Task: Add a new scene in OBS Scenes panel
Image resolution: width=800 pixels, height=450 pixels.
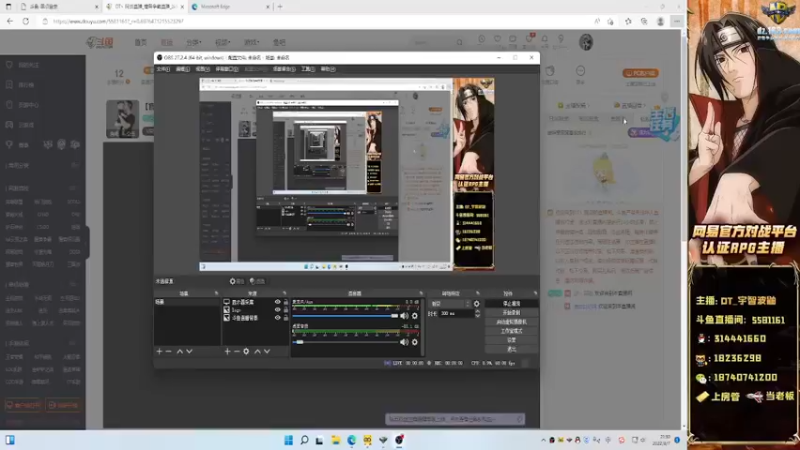Action: (159, 352)
